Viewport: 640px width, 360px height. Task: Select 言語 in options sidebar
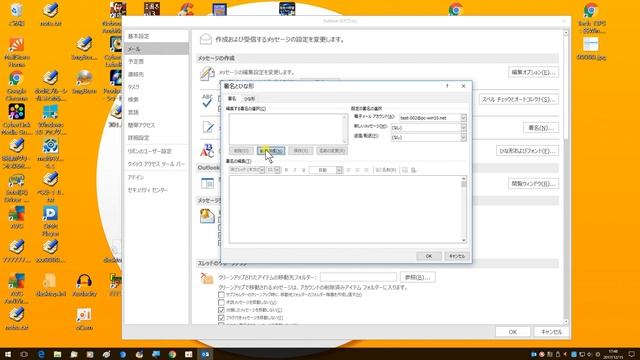[x=156, y=112]
